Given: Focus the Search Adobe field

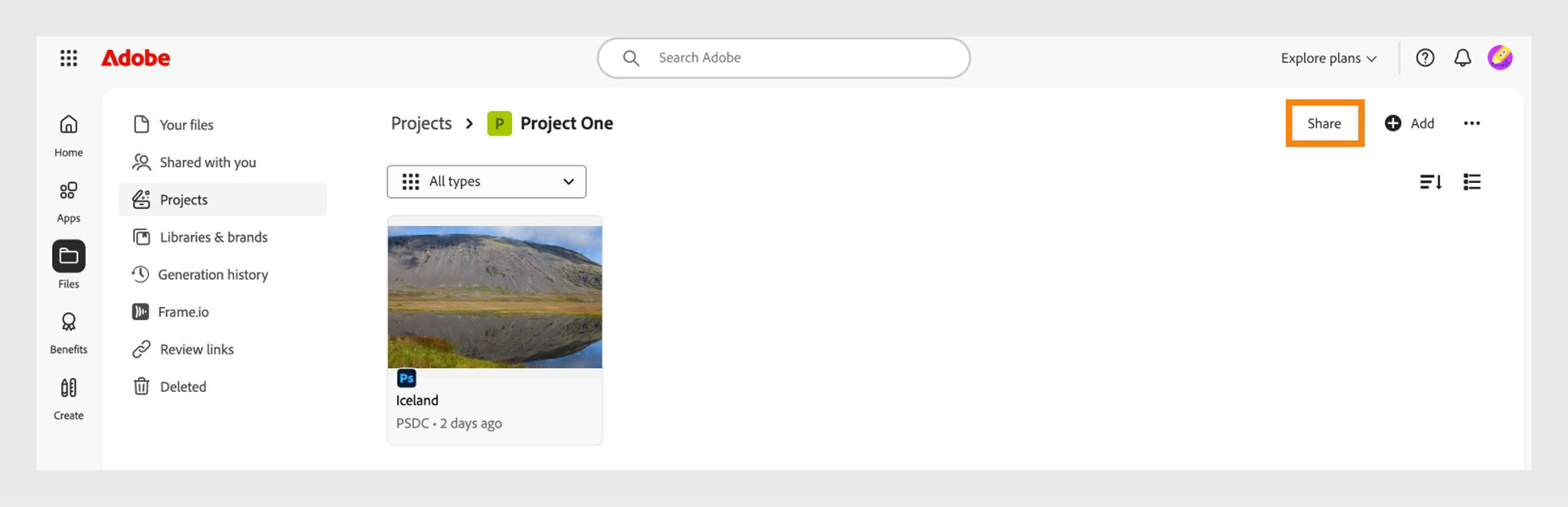Looking at the screenshot, I should (x=784, y=58).
